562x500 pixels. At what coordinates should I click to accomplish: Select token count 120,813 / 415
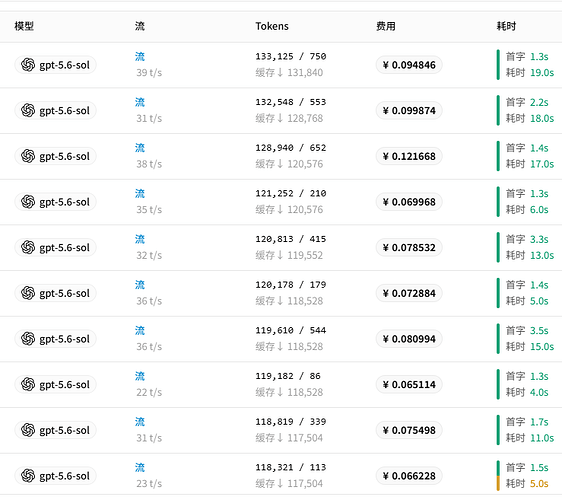[x=291, y=239]
